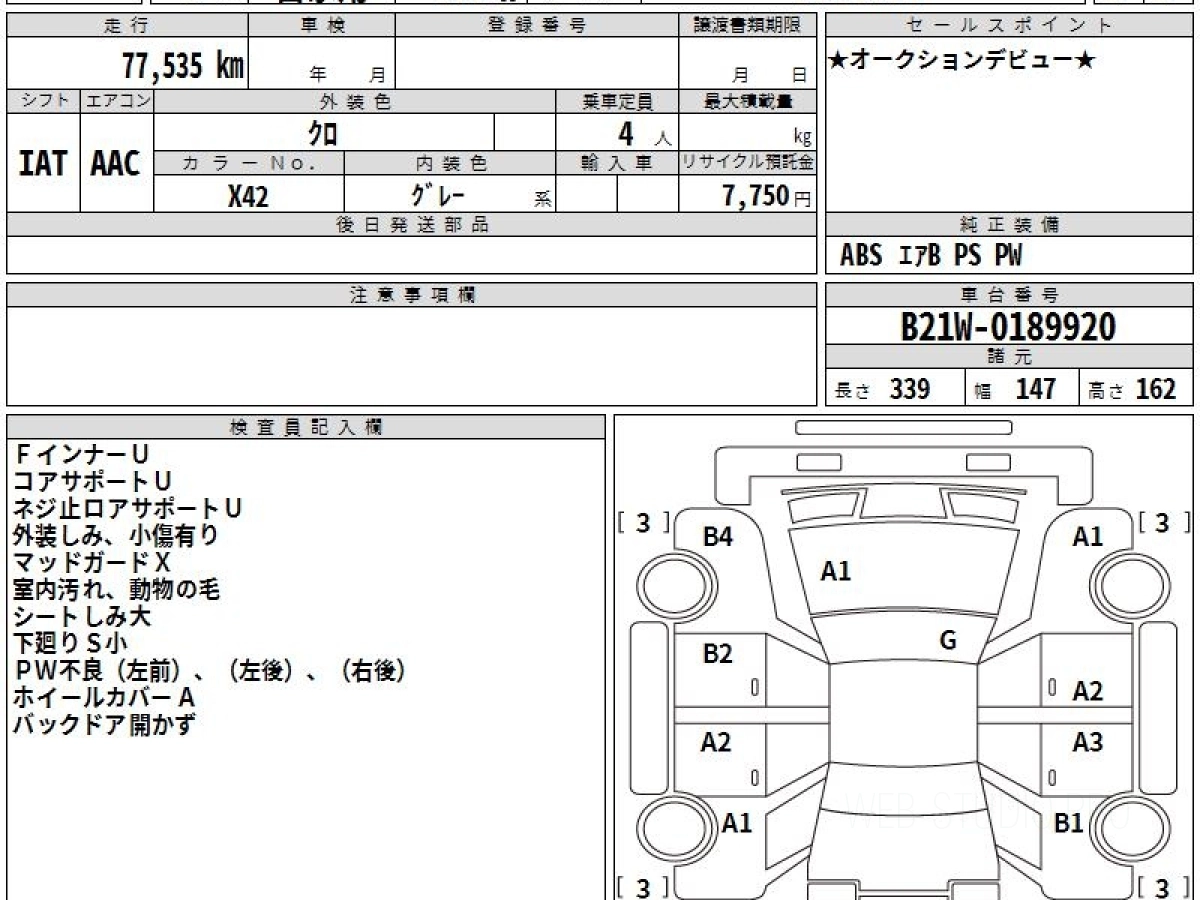The width and height of the screenshot is (1200, 900).
Task: Click the G mark on the windshield
Action: 948,641
